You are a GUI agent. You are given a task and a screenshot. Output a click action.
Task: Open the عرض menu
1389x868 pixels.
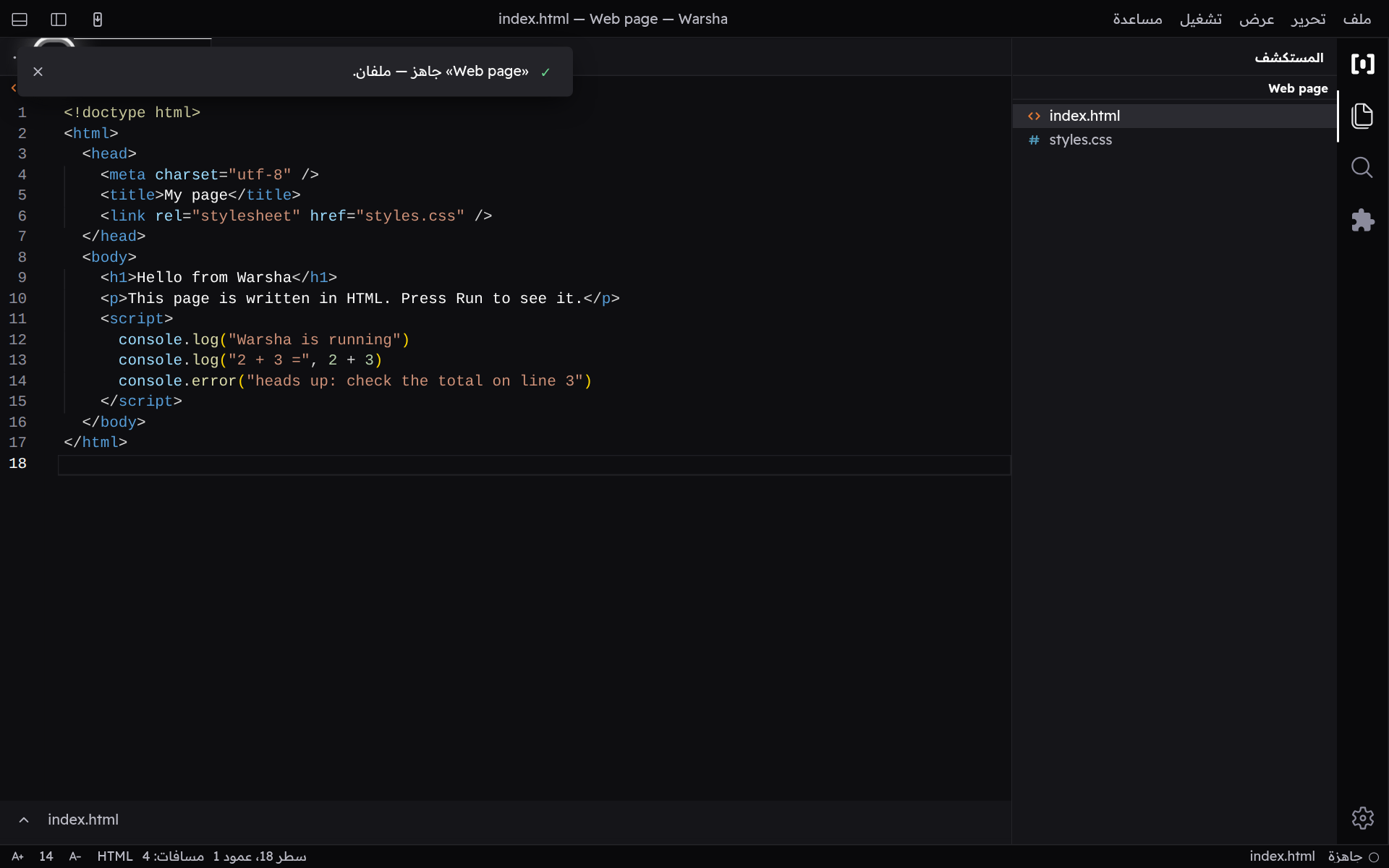(x=1257, y=20)
